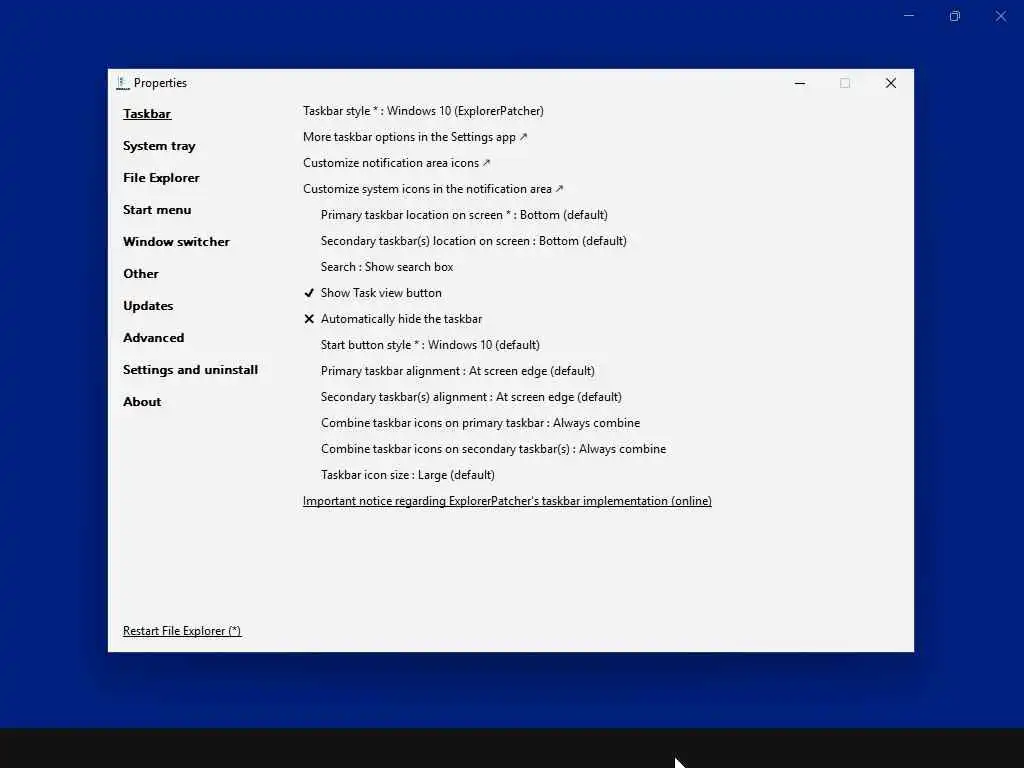
Task: Click the checkmark beside Show Task view
Action: (309, 293)
